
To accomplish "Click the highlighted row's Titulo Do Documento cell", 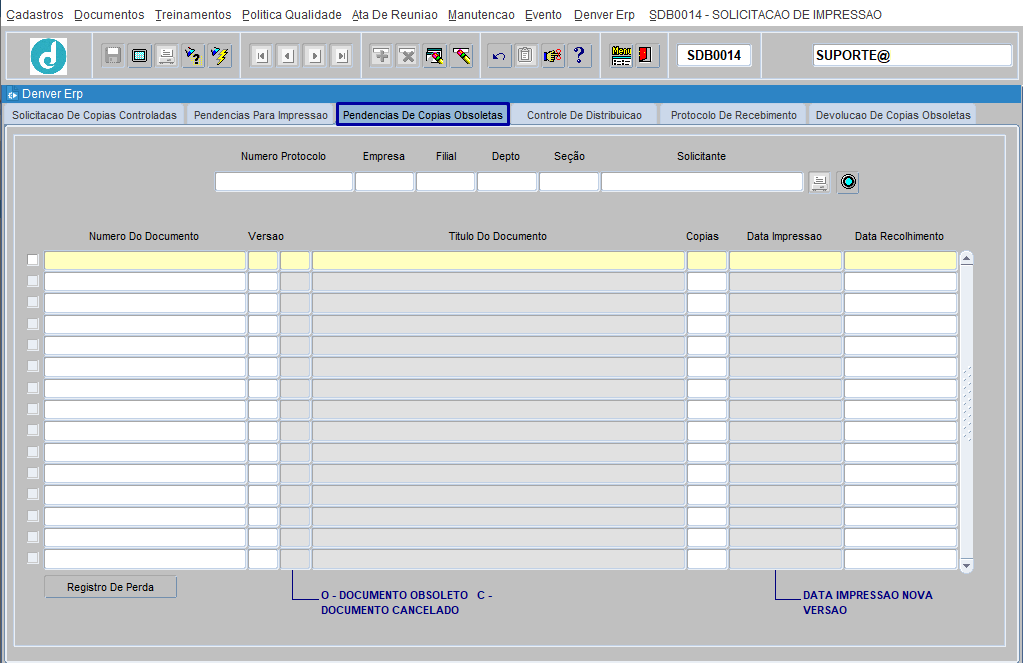I will [x=498, y=260].
